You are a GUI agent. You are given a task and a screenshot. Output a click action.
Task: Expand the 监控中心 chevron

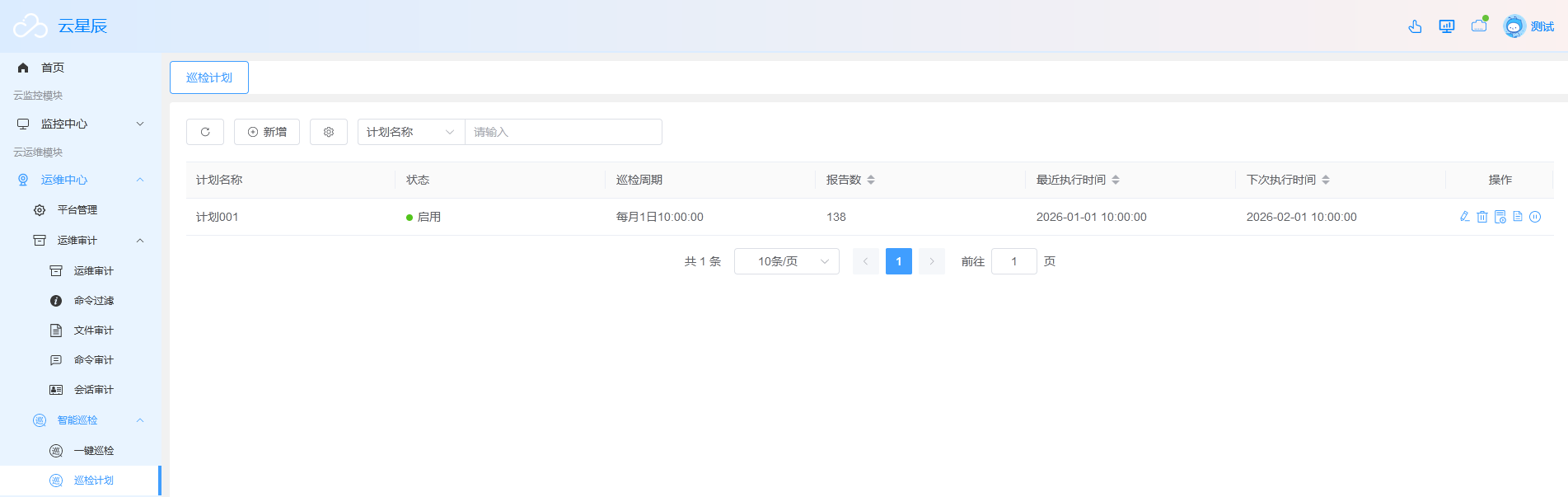[x=140, y=124]
